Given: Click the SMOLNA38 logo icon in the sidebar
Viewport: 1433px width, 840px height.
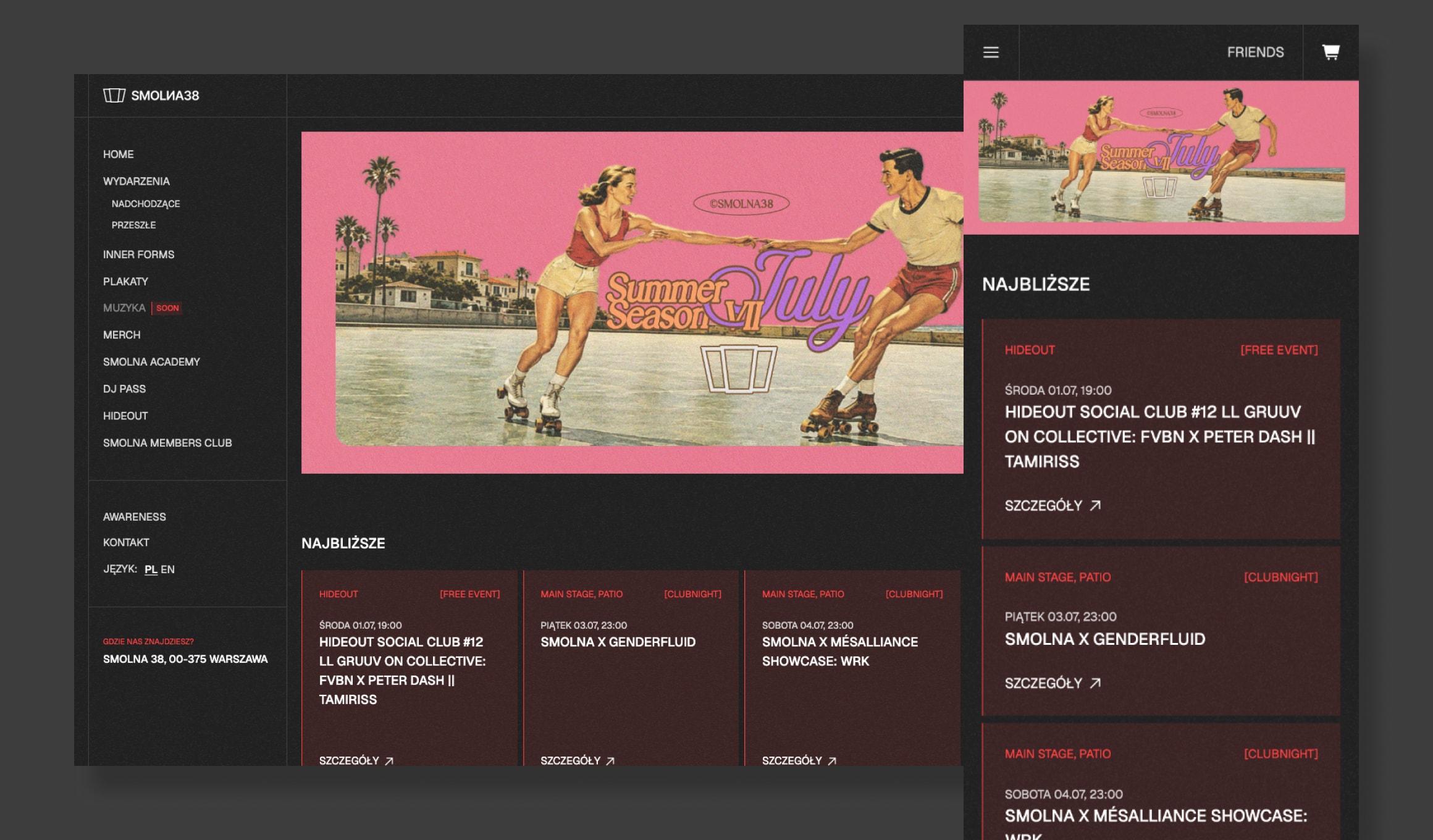Looking at the screenshot, I should (x=114, y=95).
